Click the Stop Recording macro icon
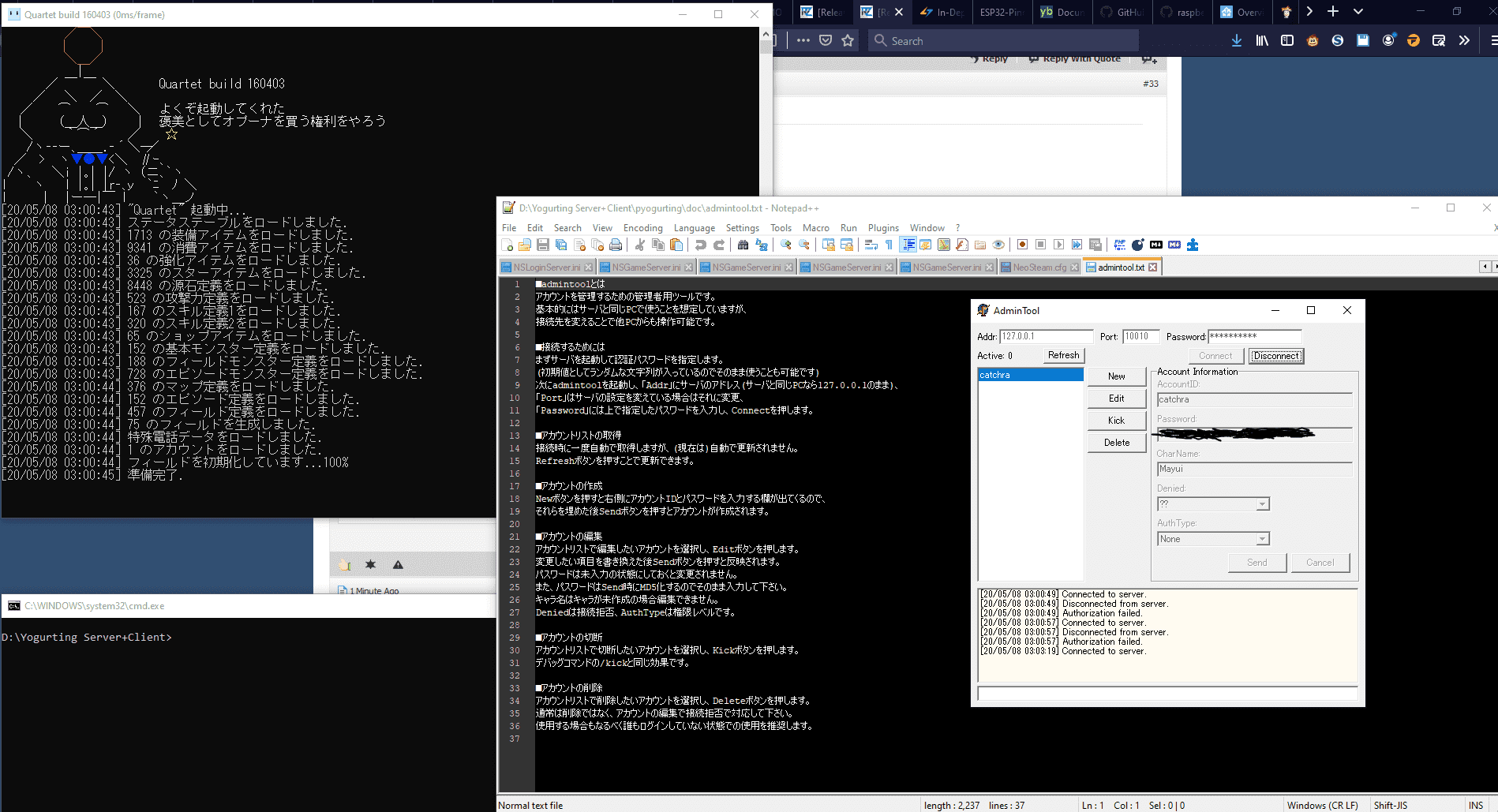The height and width of the screenshot is (812, 1498). click(x=1040, y=245)
